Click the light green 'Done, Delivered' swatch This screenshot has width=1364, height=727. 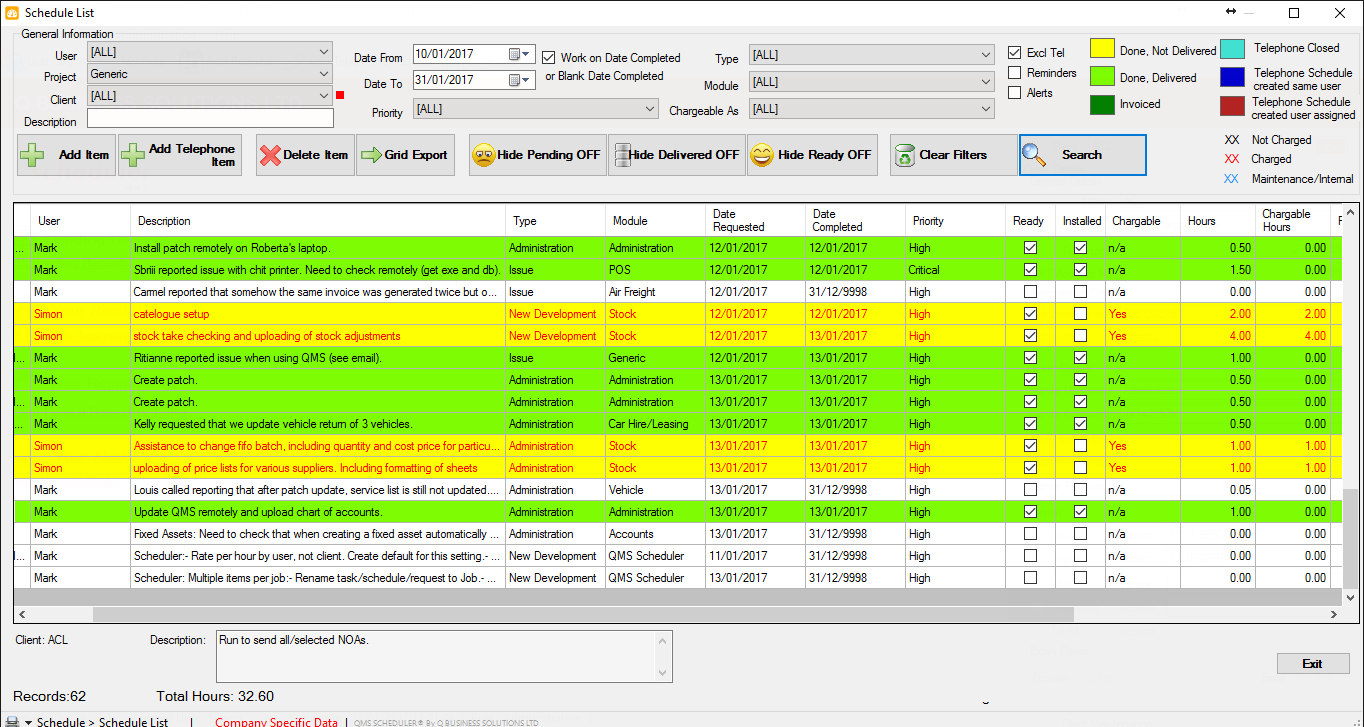coord(1102,77)
